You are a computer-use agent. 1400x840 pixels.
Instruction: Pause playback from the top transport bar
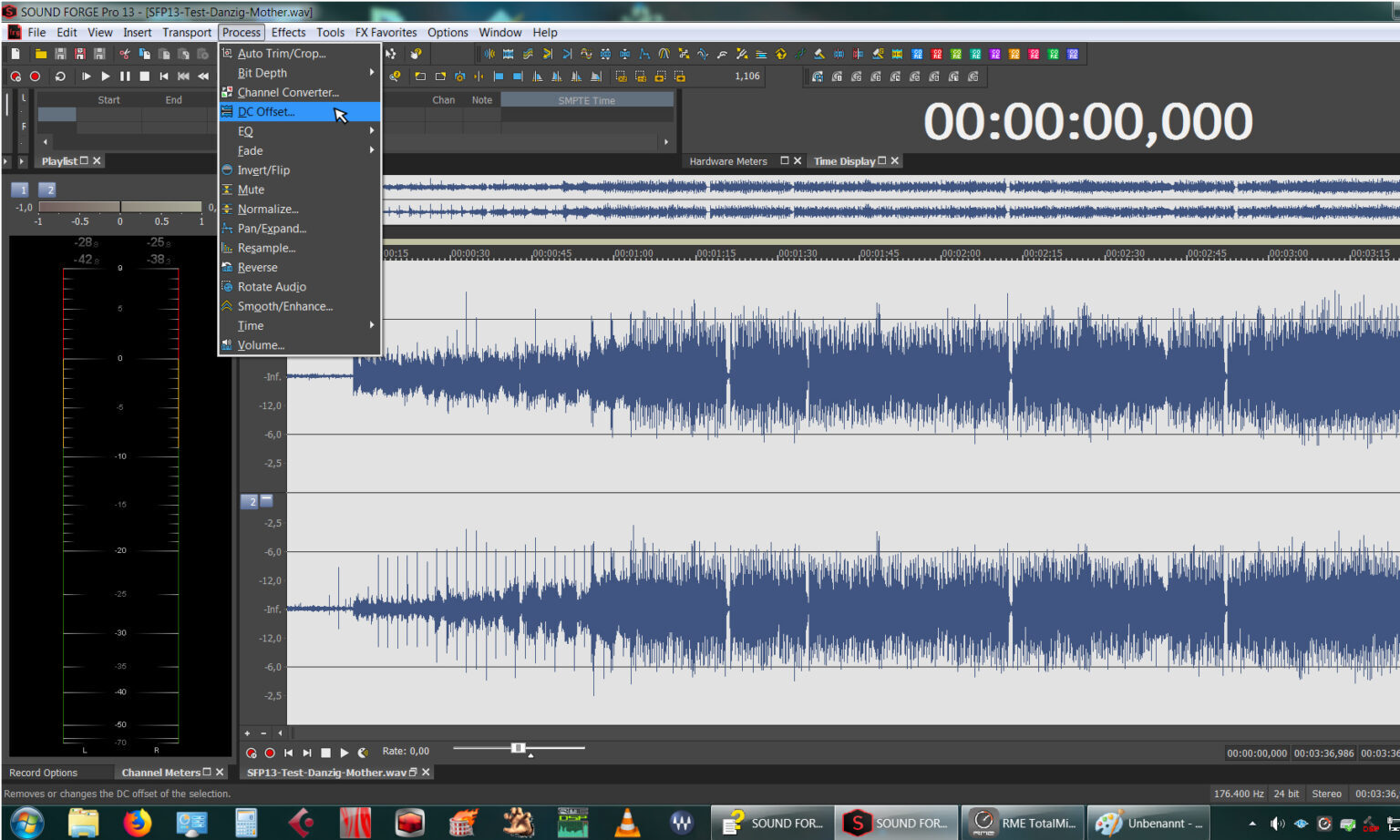pyautogui.click(x=125, y=77)
